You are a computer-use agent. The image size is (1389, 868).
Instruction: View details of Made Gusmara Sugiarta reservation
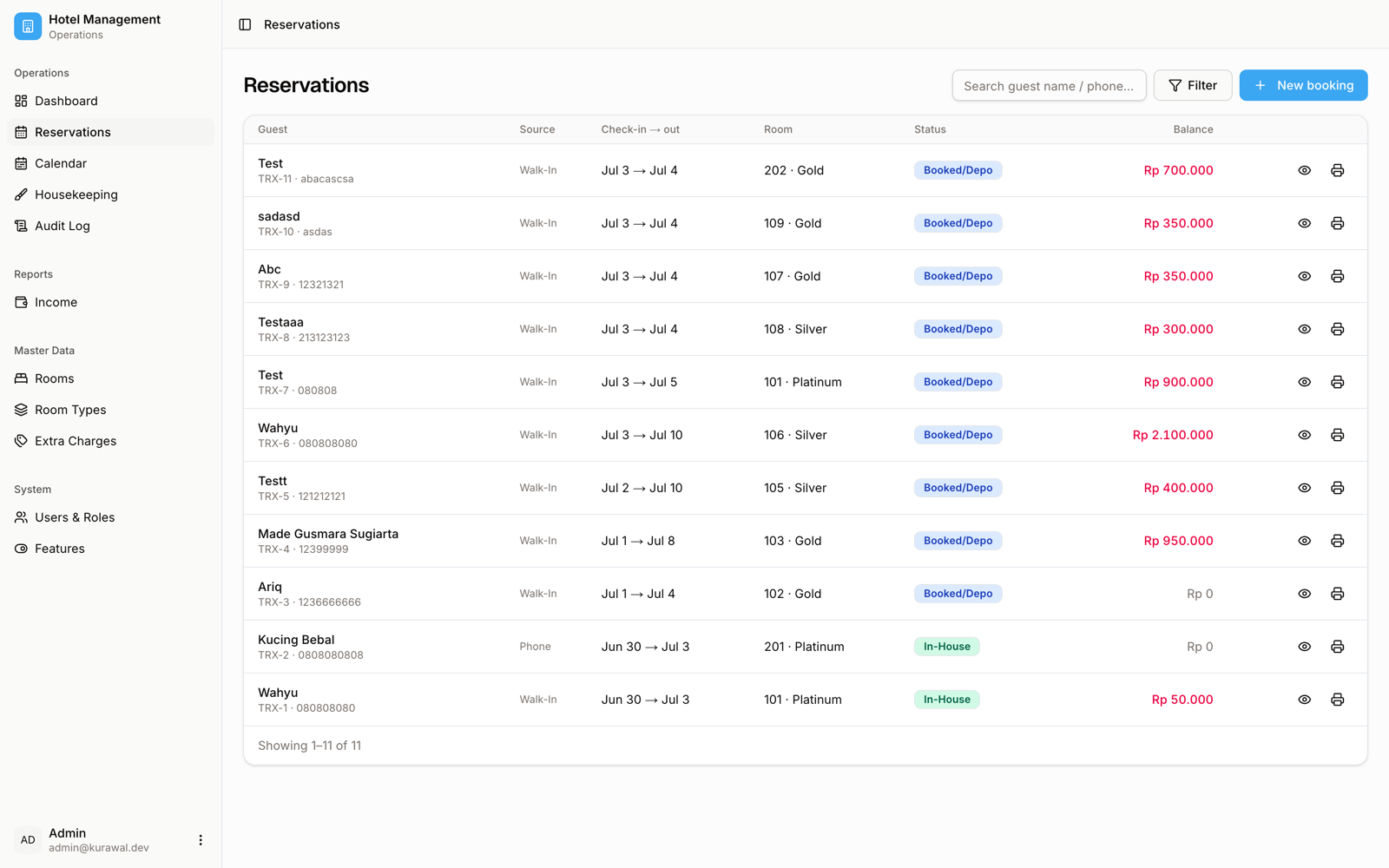(1304, 541)
